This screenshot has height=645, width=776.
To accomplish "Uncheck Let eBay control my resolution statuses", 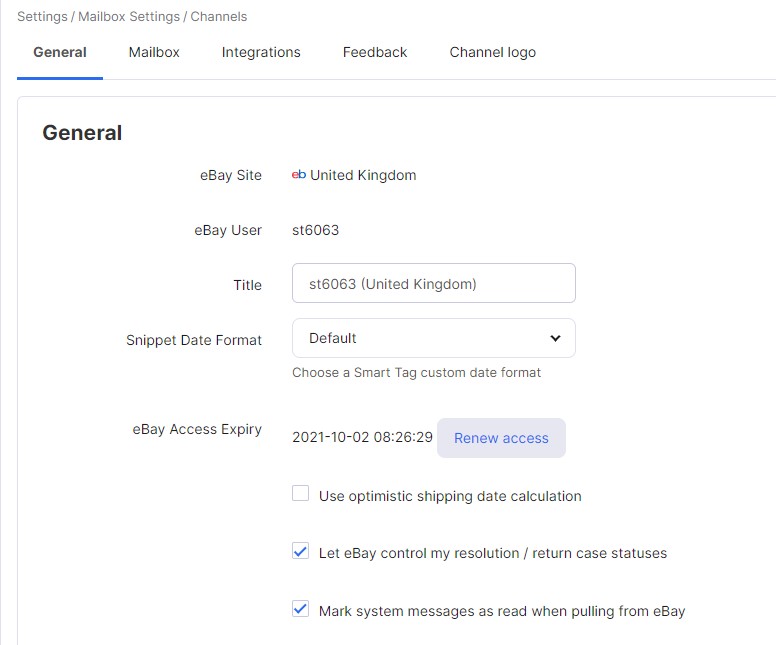I will (300, 551).
